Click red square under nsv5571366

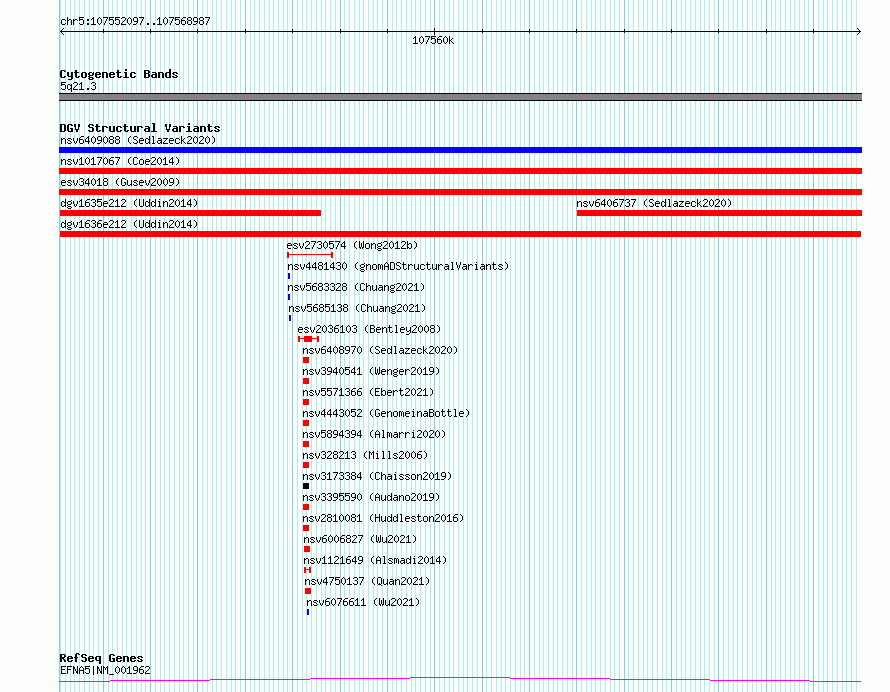pyautogui.click(x=306, y=402)
